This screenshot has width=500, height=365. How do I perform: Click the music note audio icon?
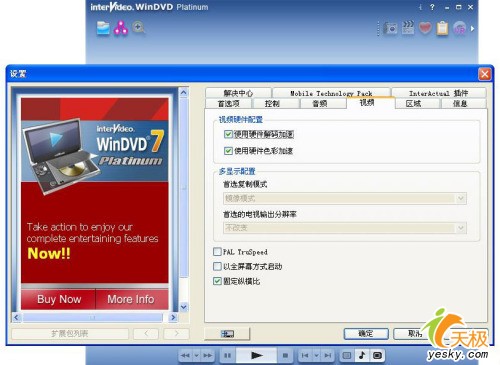362,355
